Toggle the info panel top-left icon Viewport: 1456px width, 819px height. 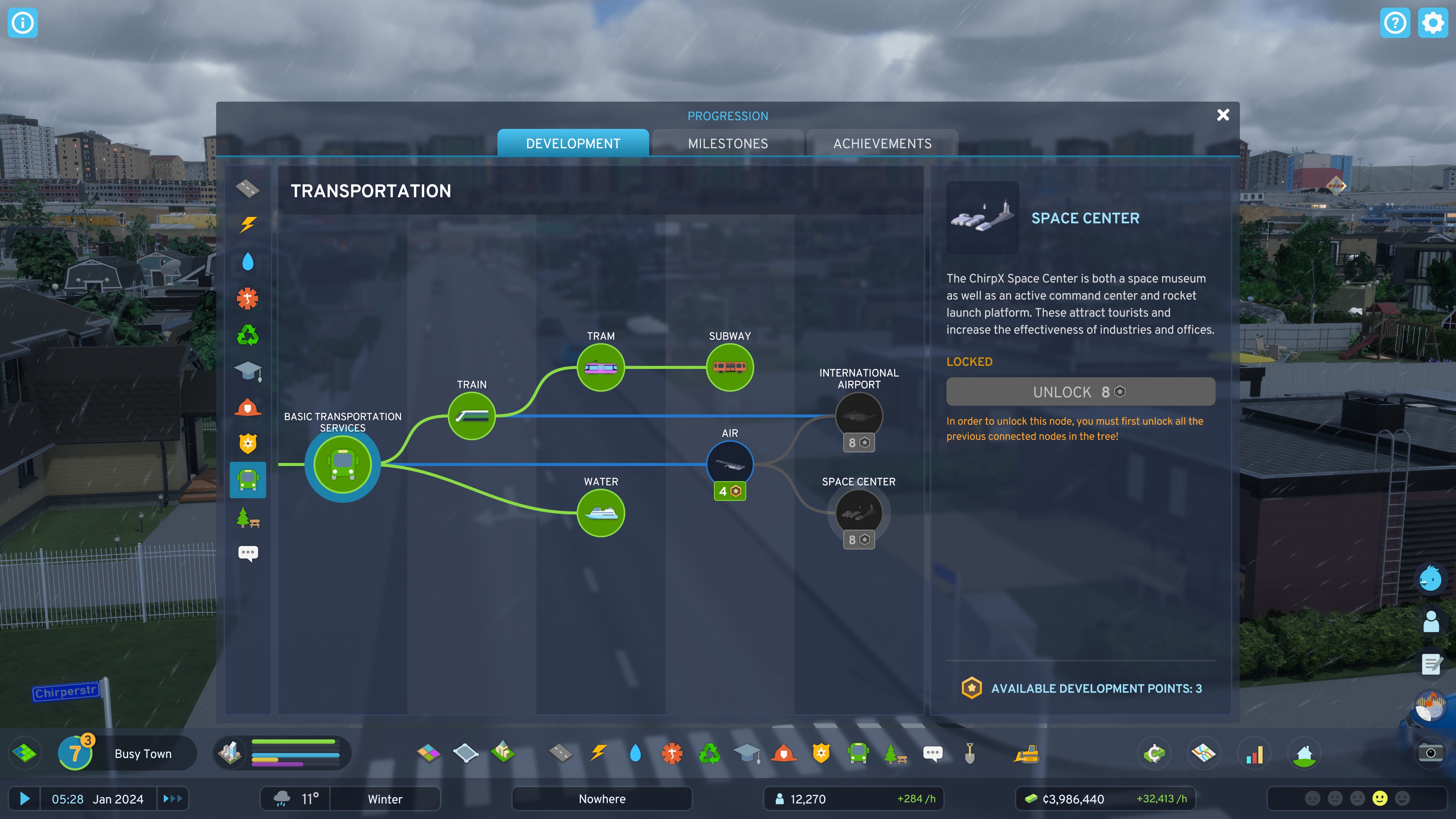pyautogui.click(x=22, y=22)
